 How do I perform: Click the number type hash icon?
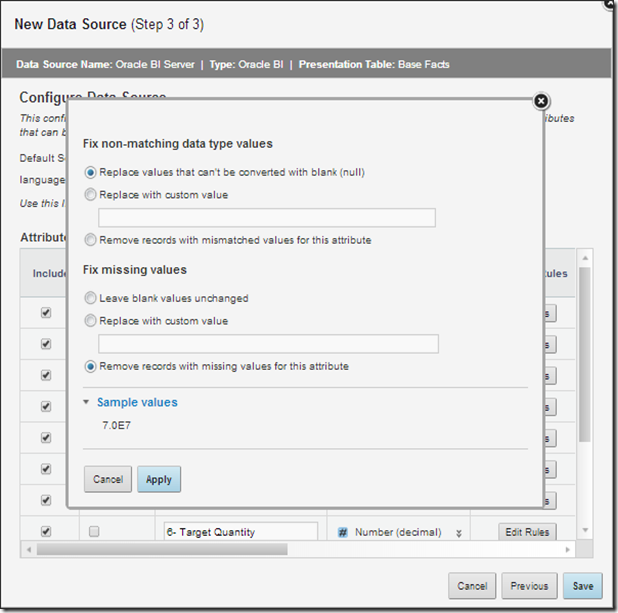(341, 533)
